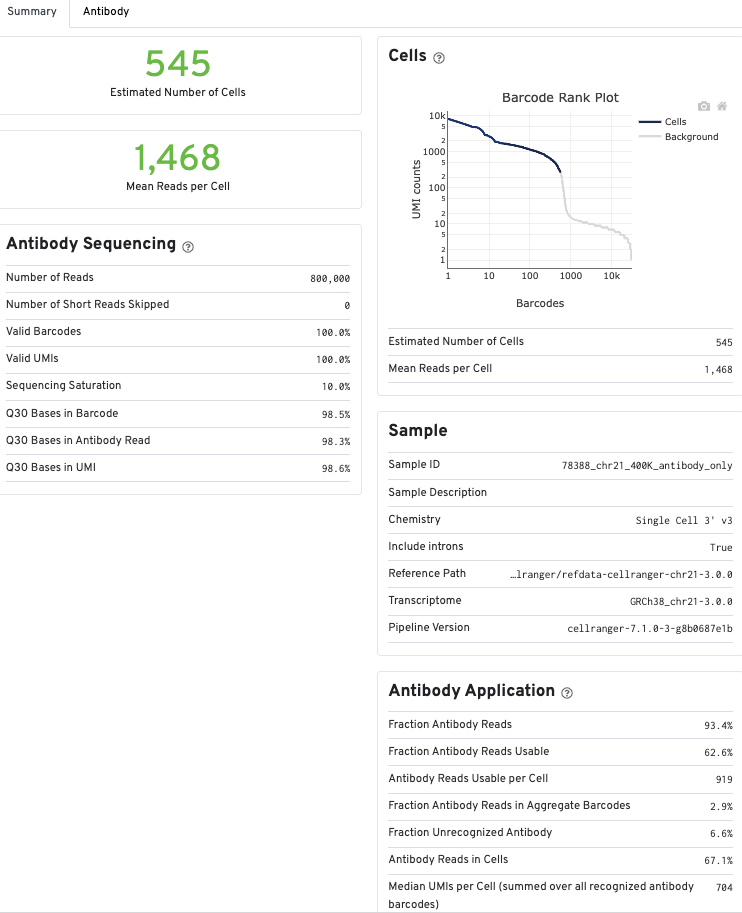Click the Fraction Antibody Reads row
Image resolution: width=742 pixels, height=913 pixels.
coord(560,725)
